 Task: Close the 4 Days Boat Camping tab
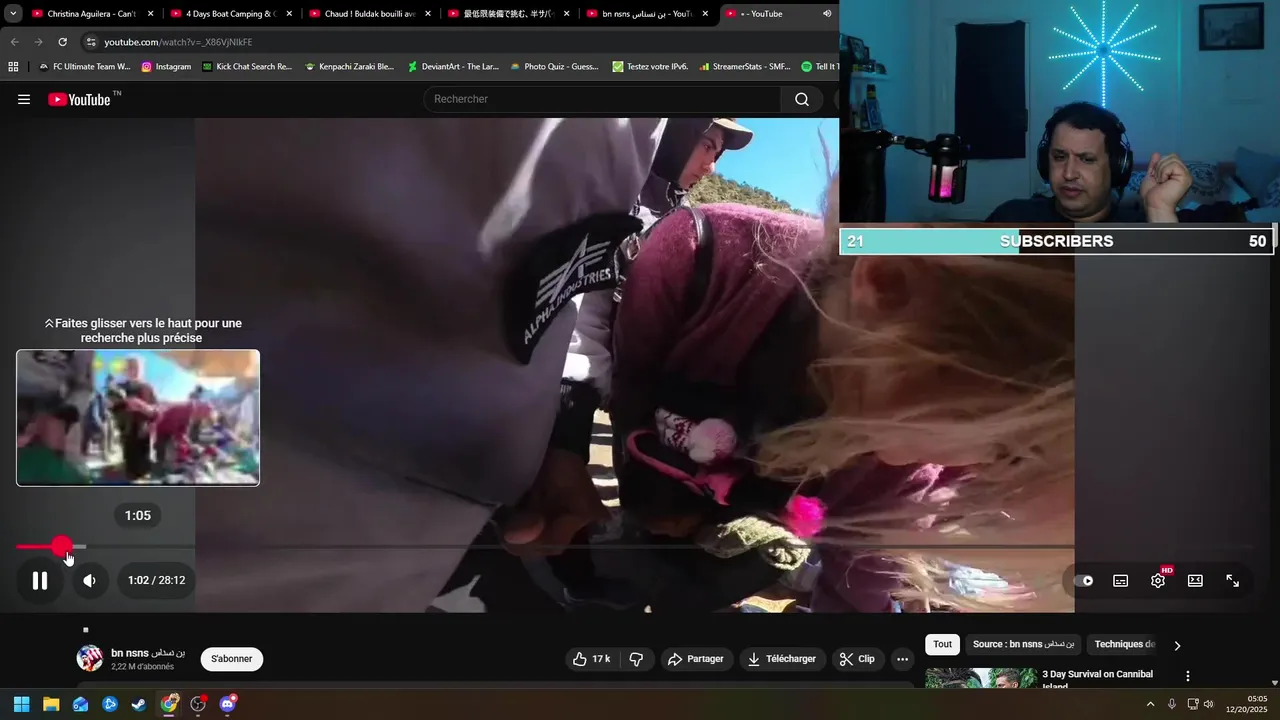[289, 14]
